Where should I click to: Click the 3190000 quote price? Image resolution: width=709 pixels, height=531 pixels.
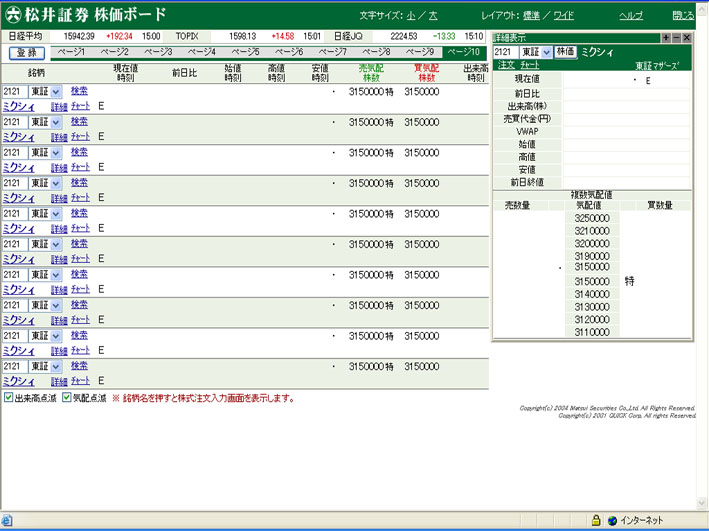592,256
